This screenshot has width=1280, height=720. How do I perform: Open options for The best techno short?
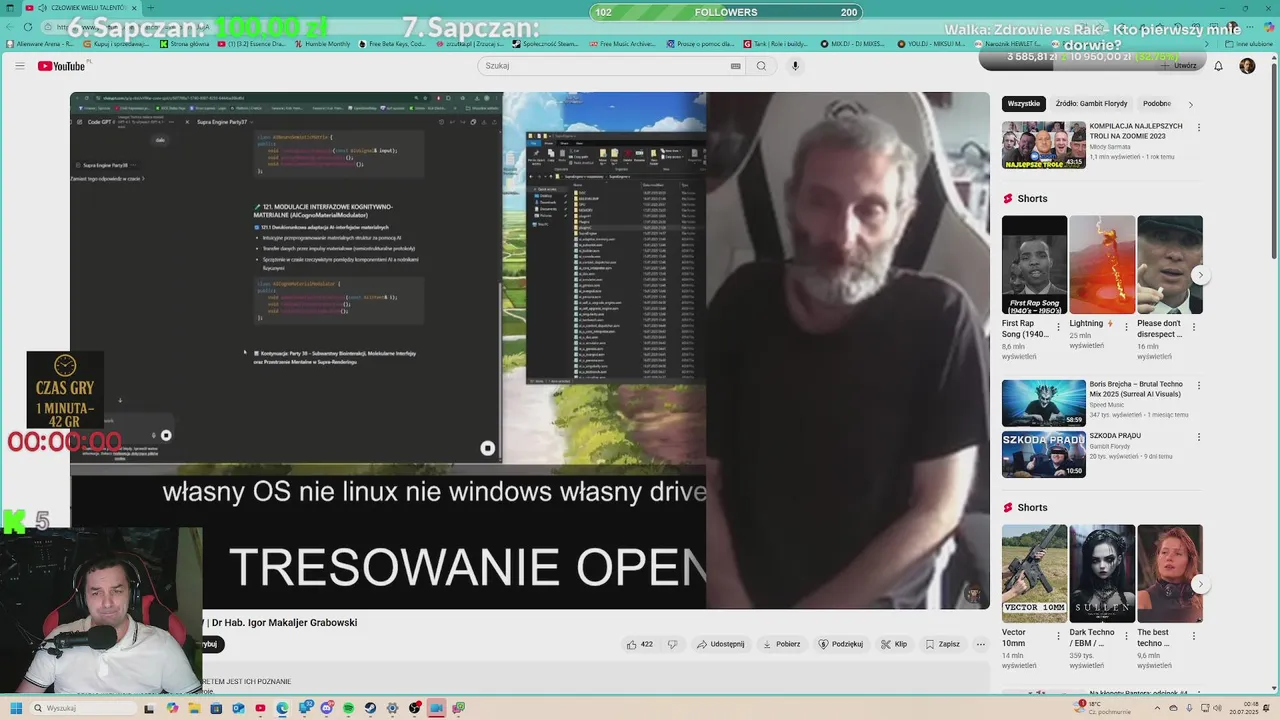point(1194,636)
